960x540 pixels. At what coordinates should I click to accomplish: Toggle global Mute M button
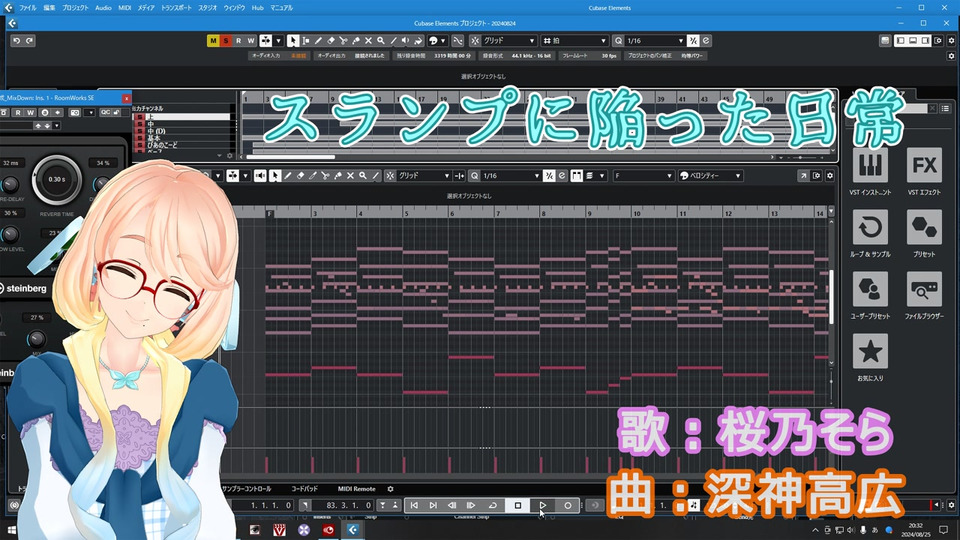pyautogui.click(x=213, y=40)
